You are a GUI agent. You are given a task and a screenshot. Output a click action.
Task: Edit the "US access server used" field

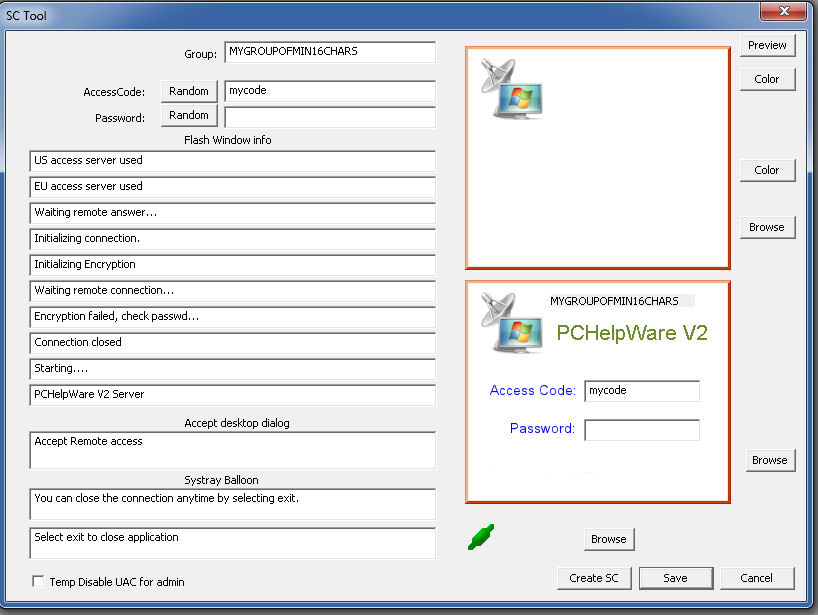click(232, 161)
